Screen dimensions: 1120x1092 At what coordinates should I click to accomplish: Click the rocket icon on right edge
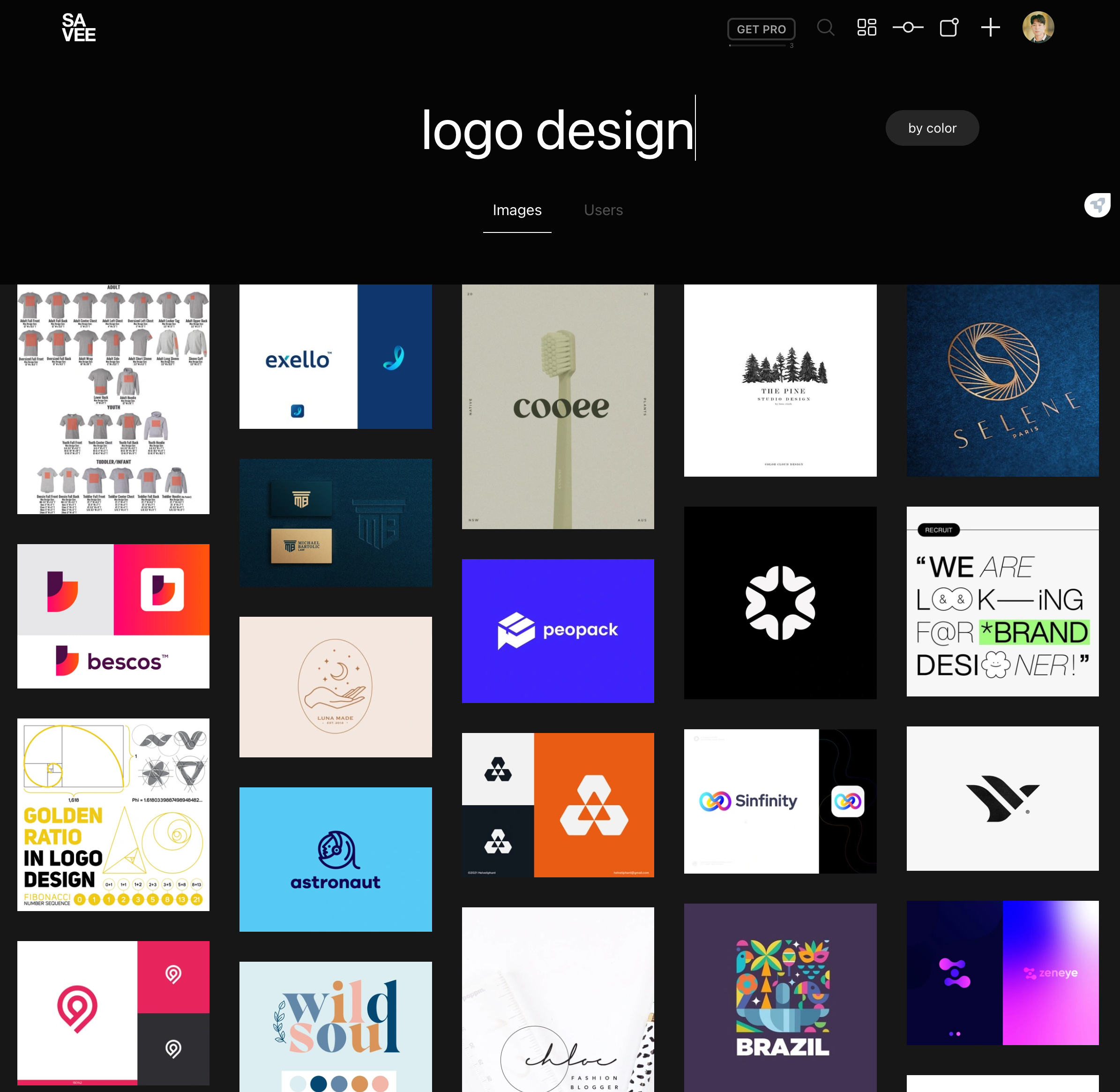coord(1097,205)
